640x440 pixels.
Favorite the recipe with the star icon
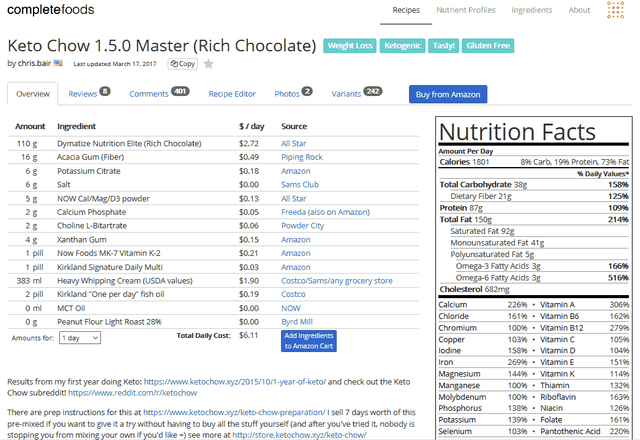point(209,64)
